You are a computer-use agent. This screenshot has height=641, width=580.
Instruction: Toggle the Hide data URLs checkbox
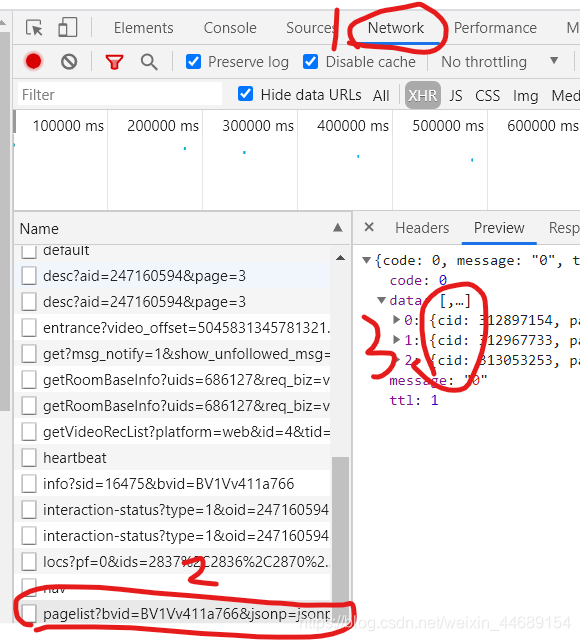tap(245, 94)
